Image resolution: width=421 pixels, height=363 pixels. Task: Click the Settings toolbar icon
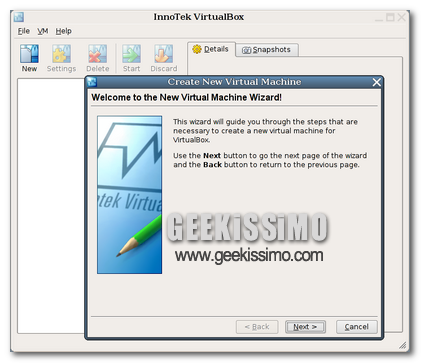(61, 54)
